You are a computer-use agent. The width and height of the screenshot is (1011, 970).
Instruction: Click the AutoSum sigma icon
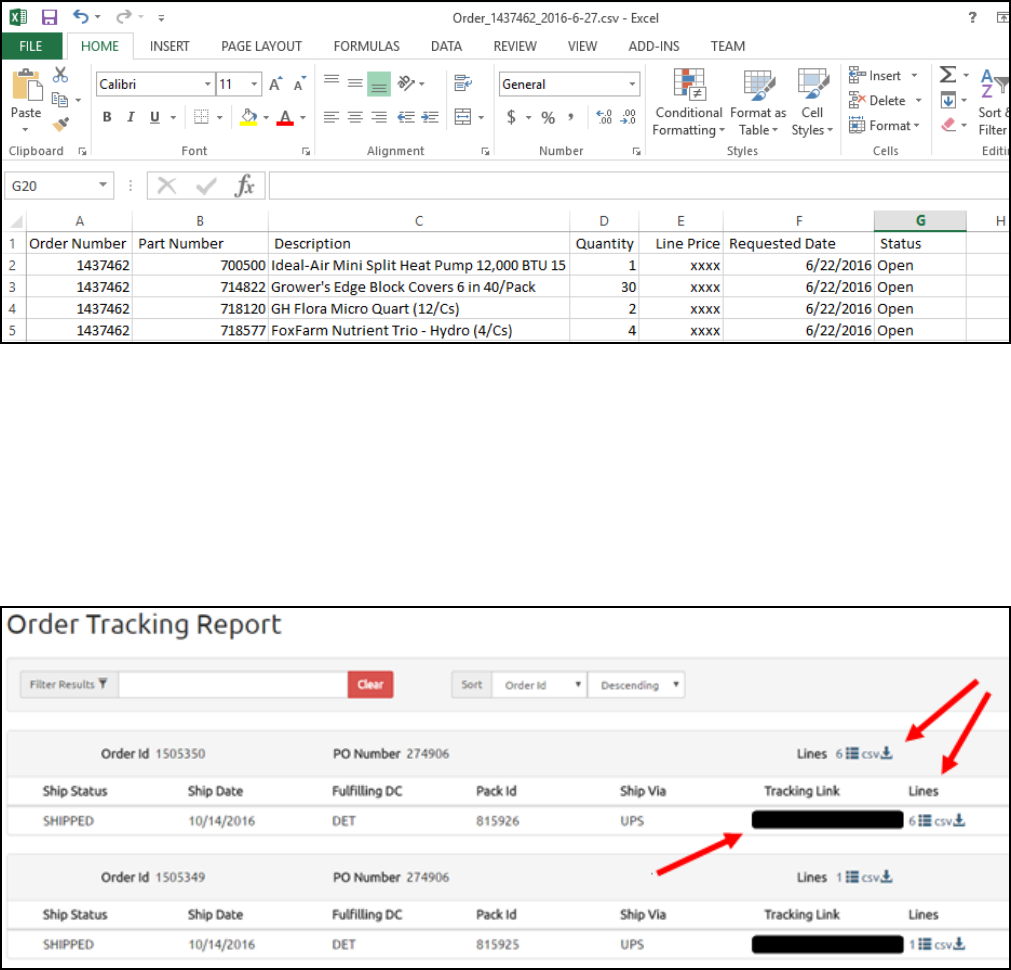[948, 75]
